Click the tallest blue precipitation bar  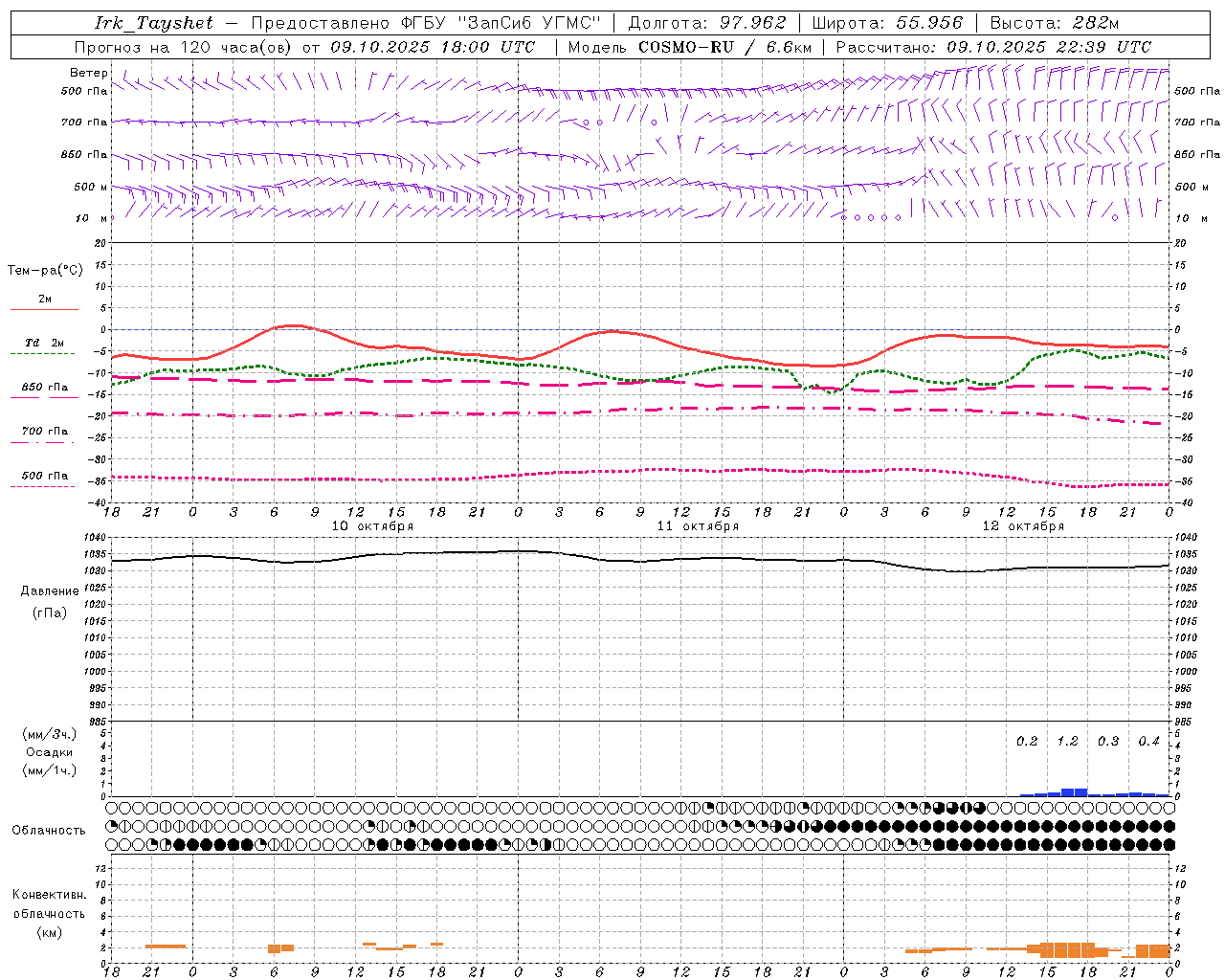[x=1074, y=792]
